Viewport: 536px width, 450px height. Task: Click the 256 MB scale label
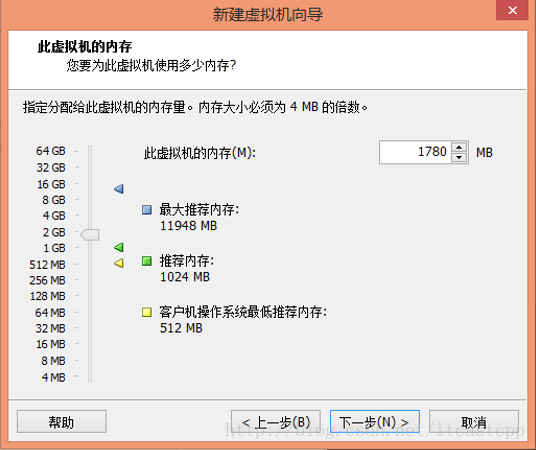(x=47, y=280)
